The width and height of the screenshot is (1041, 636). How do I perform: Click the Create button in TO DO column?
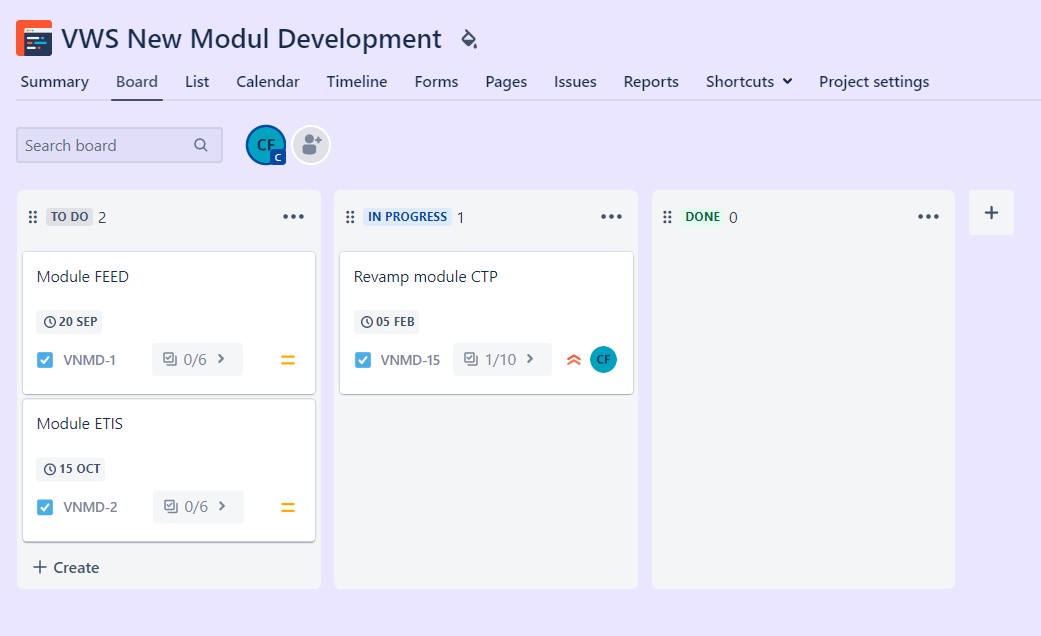pos(66,568)
